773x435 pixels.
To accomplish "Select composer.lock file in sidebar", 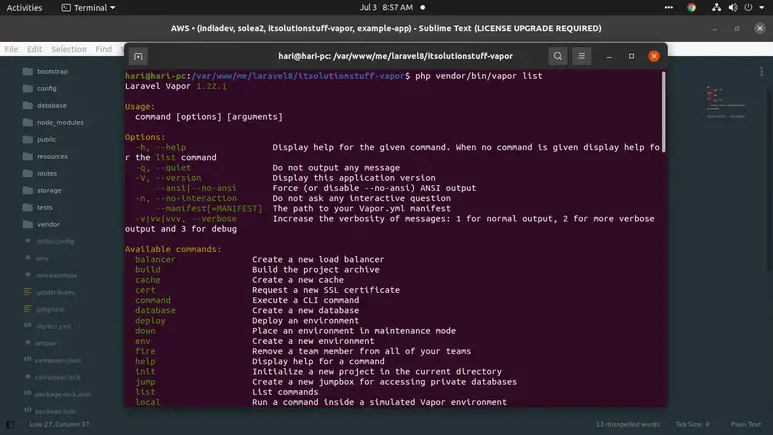I will pyautogui.click(x=57, y=377).
